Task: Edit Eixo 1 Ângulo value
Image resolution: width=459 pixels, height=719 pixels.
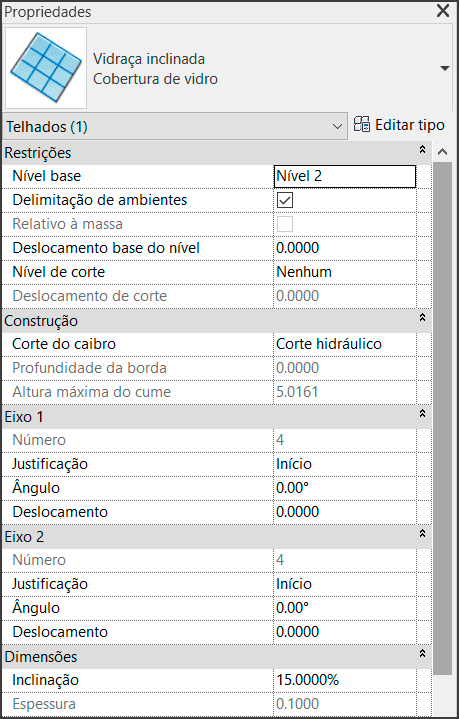Action: coord(345,488)
